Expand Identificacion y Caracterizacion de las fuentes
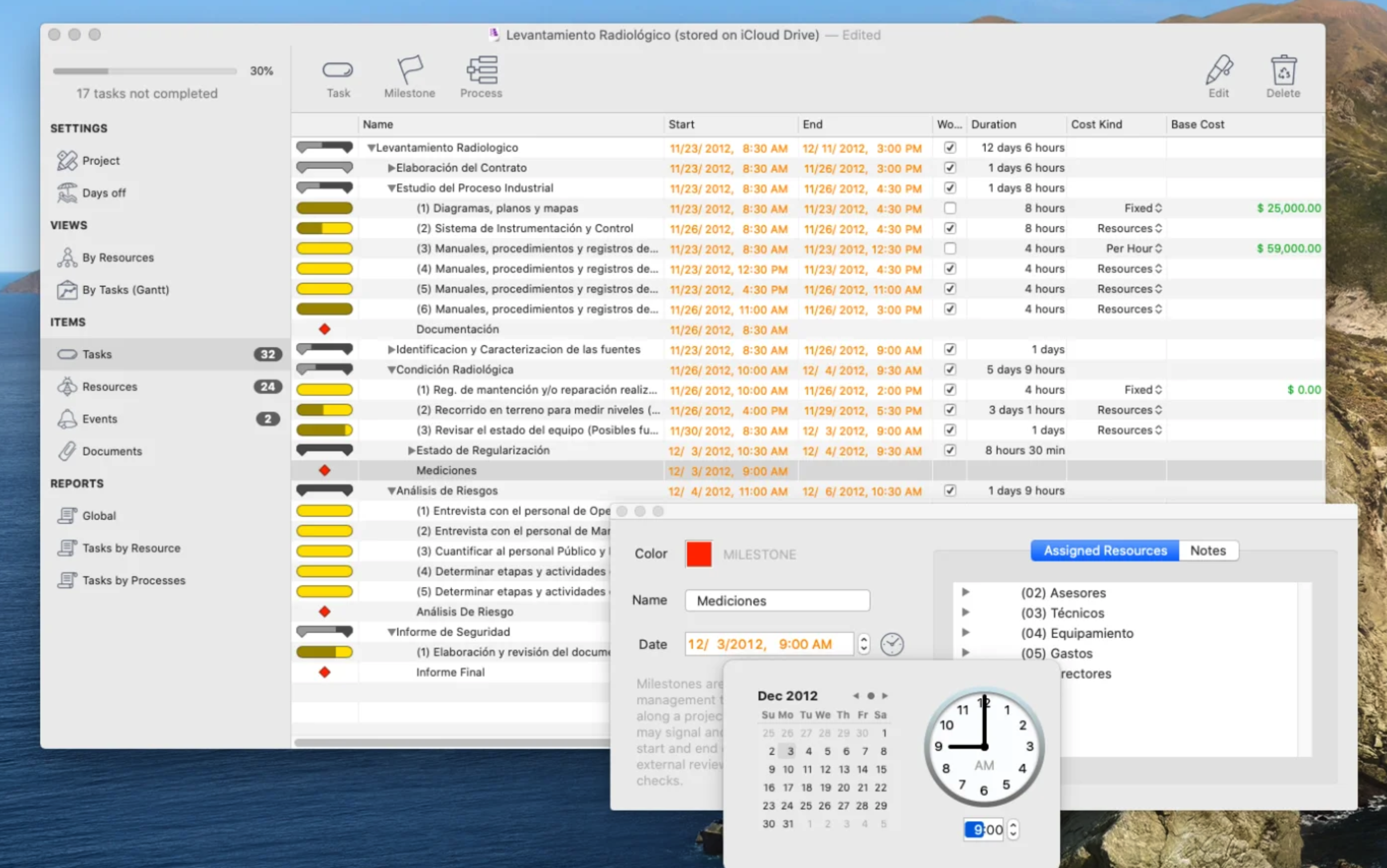This screenshot has height=868, width=1387. click(x=391, y=350)
